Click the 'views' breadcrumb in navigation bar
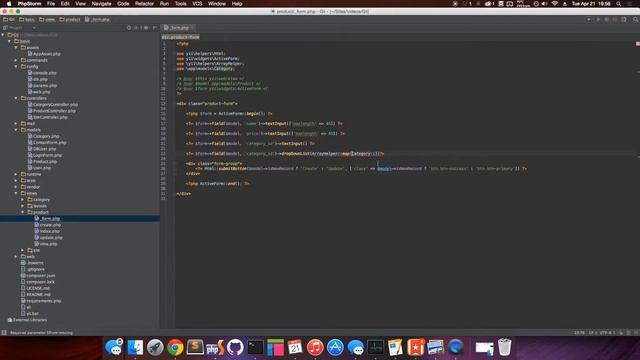 pyautogui.click(x=47, y=19)
